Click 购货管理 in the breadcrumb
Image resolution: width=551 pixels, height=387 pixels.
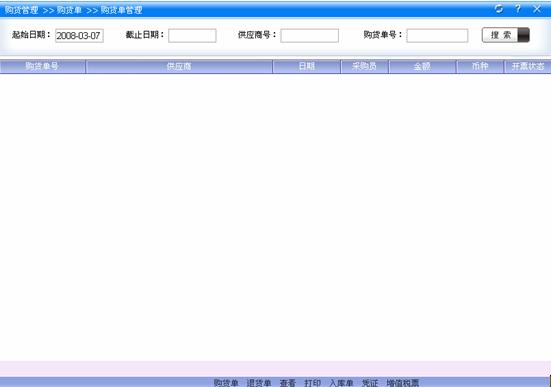(21, 10)
